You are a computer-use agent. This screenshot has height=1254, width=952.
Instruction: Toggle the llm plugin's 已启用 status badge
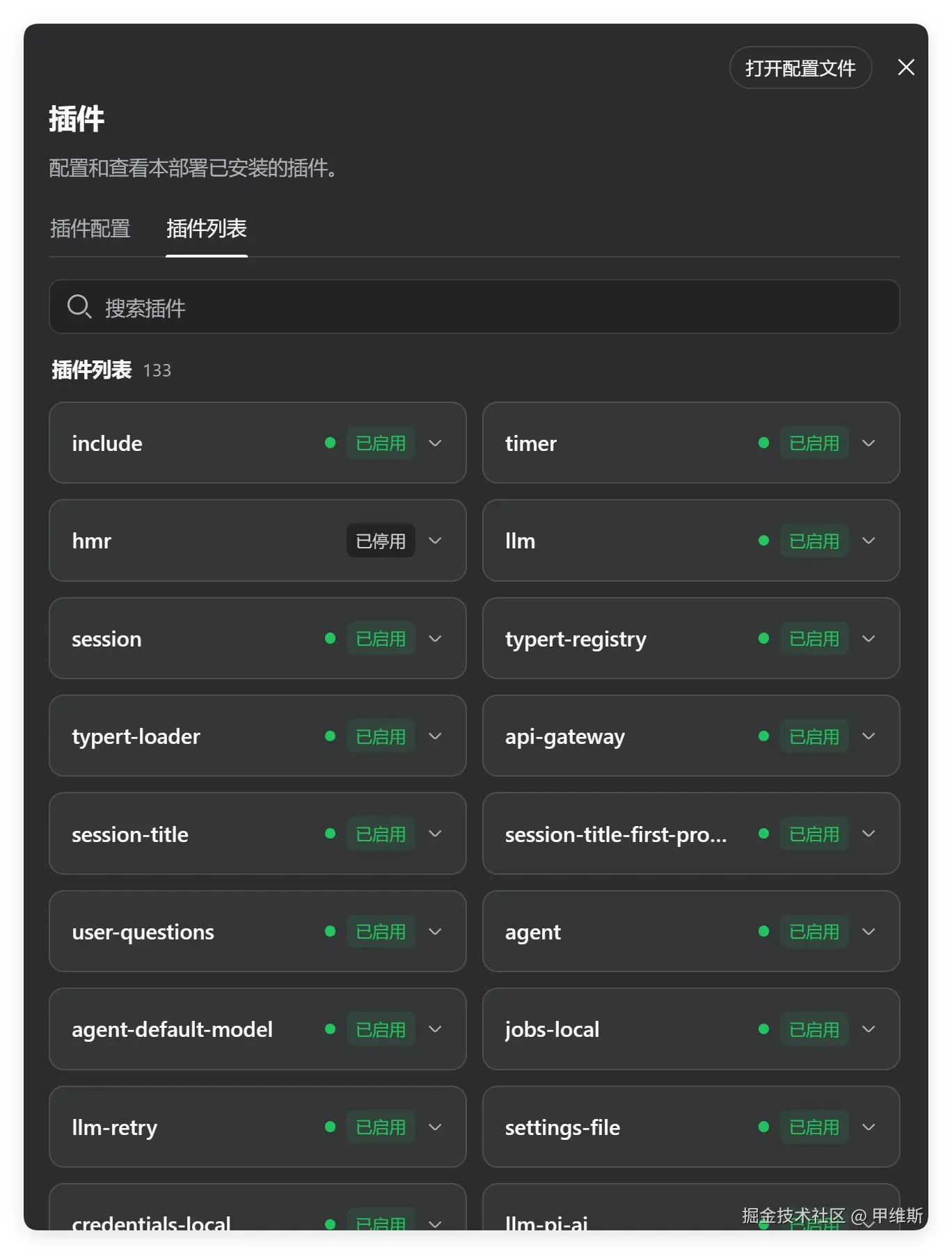coord(814,541)
